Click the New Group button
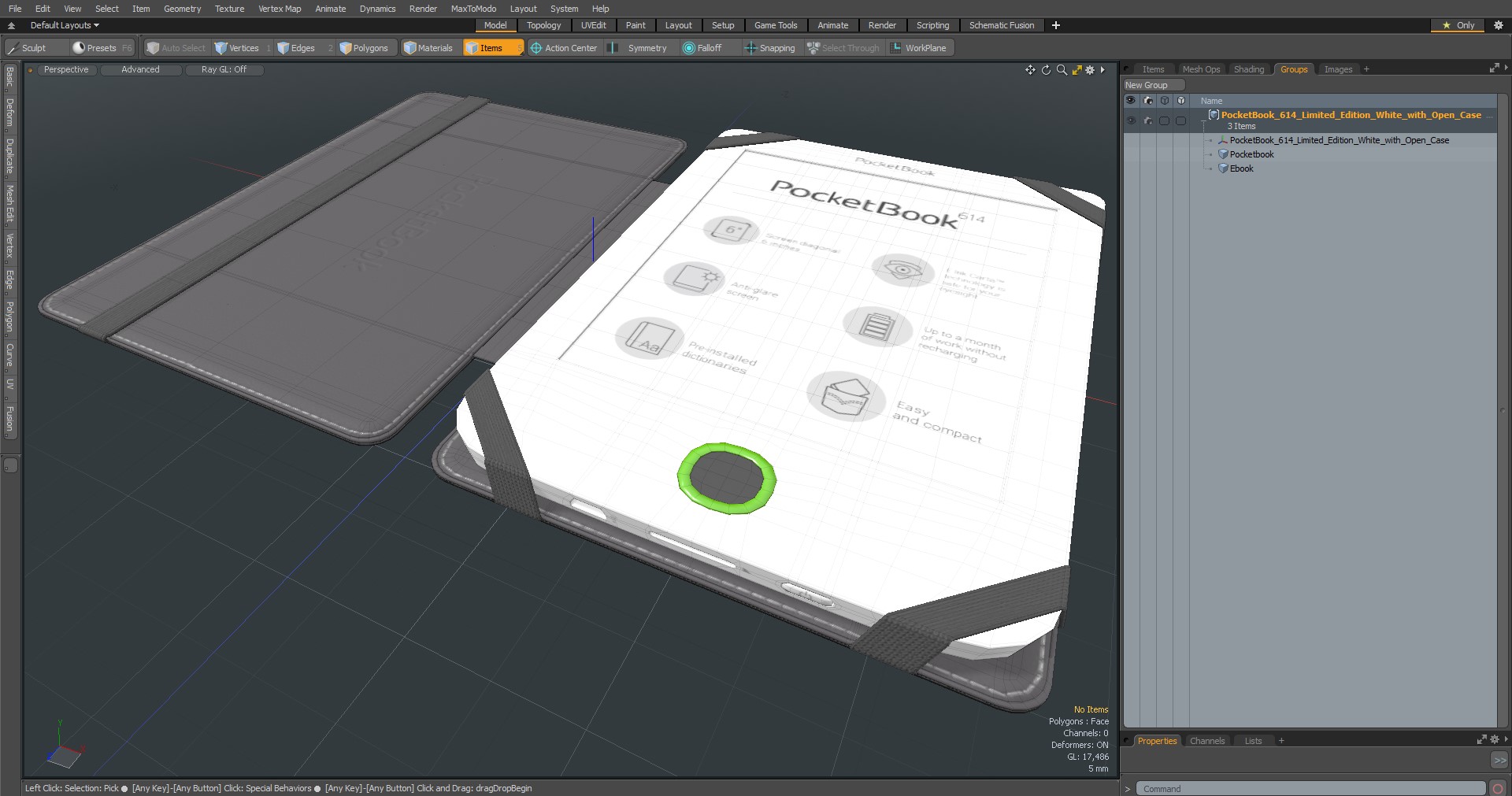 pyautogui.click(x=1154, y=85)
